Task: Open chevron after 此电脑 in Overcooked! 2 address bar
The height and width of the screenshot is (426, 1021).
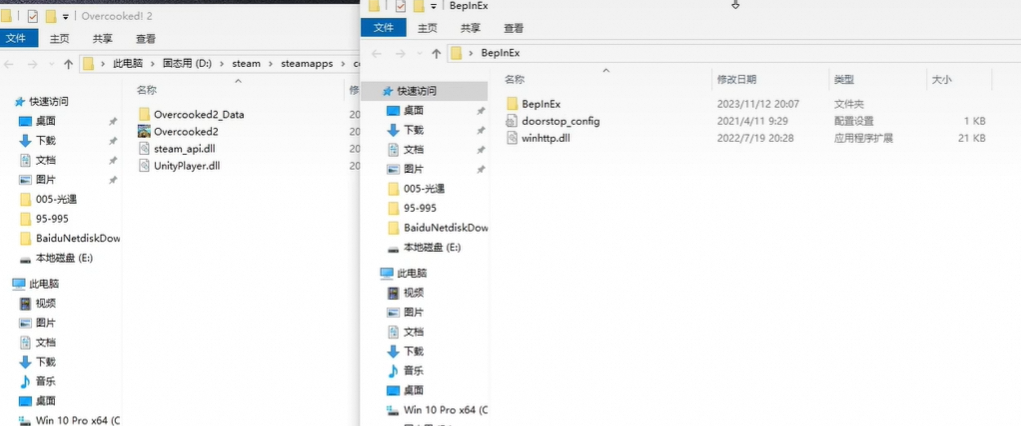Action: click(x=152, y=64)
